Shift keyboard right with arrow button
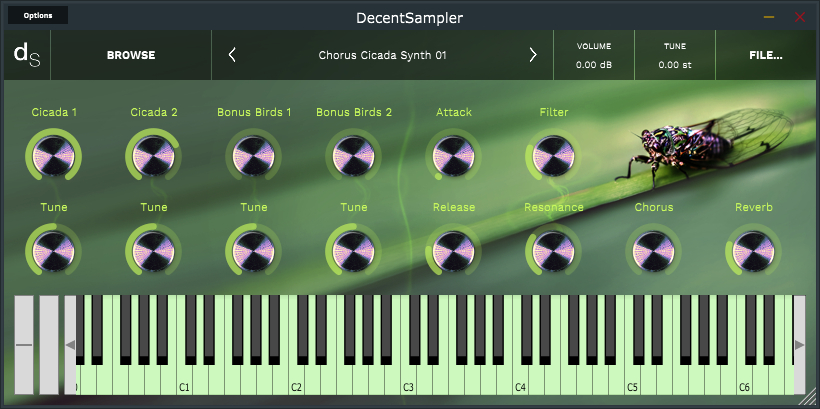The image size is (820, 409). coord(800,345)
